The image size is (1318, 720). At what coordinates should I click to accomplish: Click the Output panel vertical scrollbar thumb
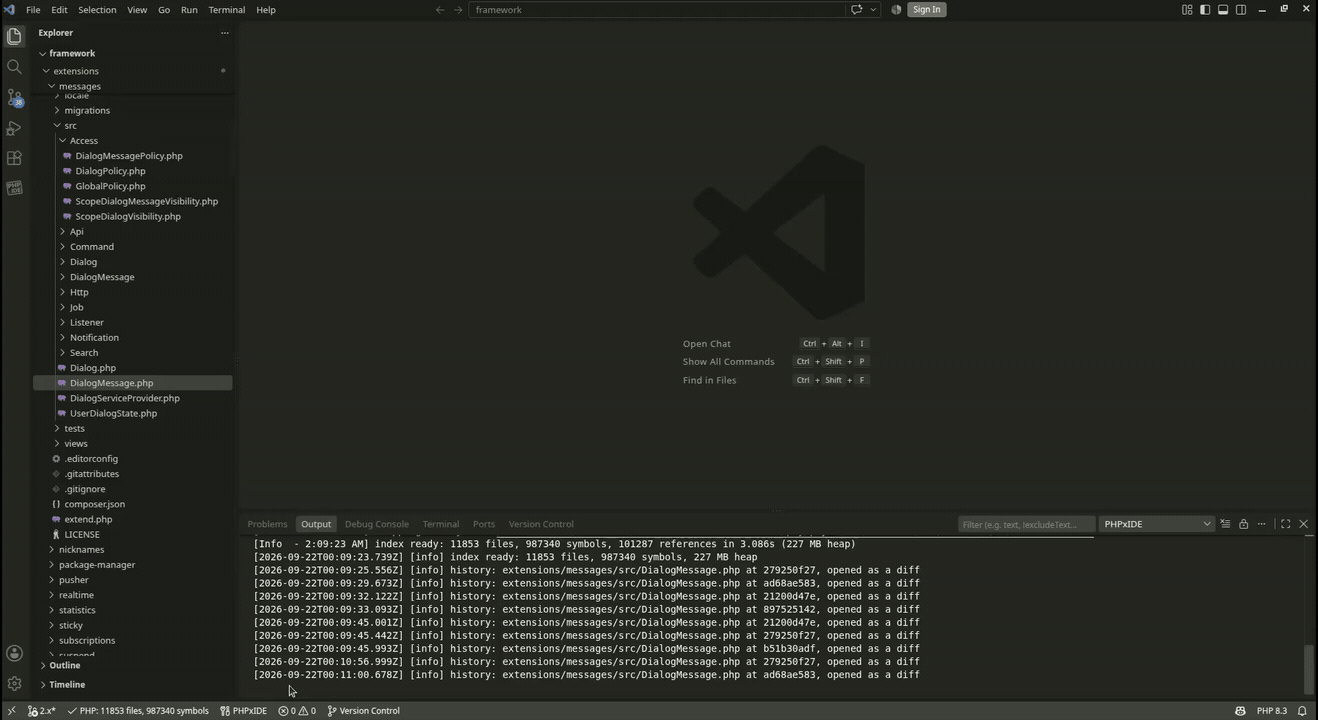tap(1309, 669)
